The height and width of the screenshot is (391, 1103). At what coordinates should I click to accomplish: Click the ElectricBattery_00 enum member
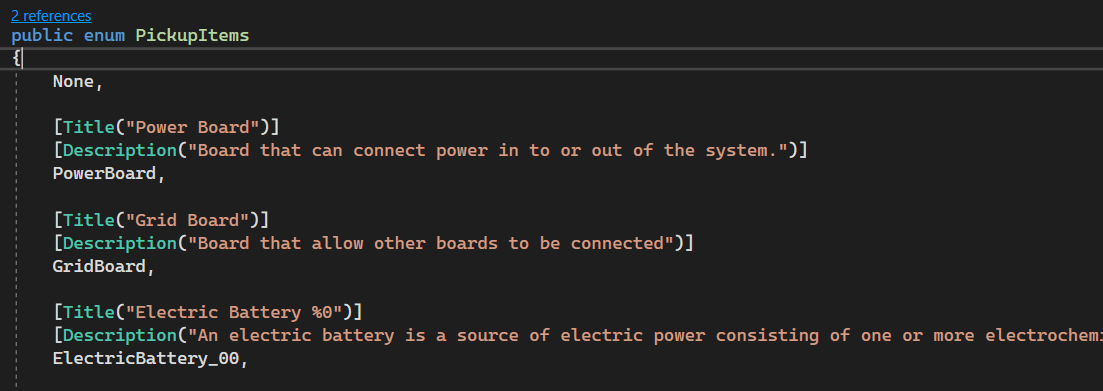[x=146, y=359]
